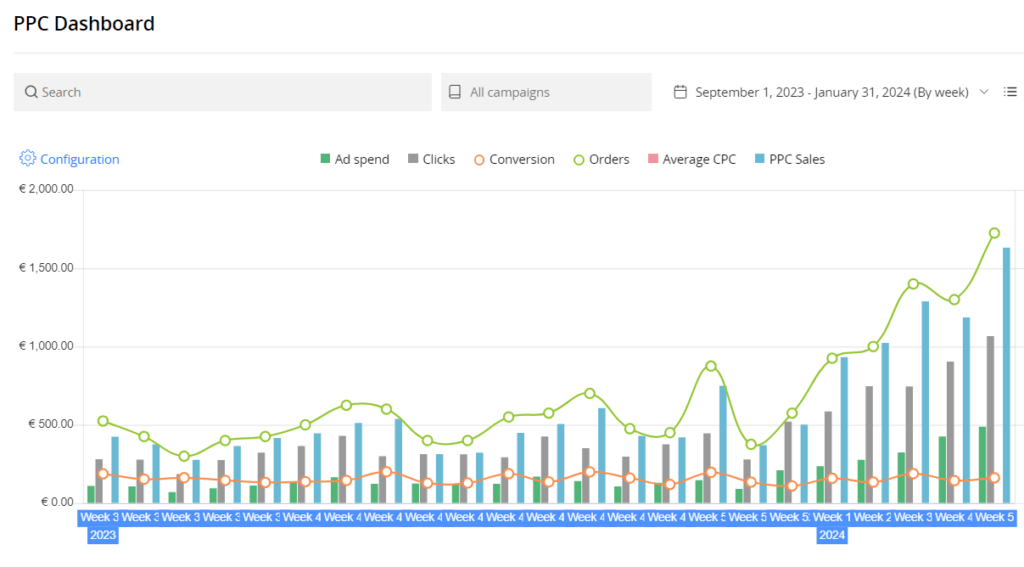This screenshot has height=567, width=1024.
Task: Open the list view icon at top right
Action: pos(1010,92)
